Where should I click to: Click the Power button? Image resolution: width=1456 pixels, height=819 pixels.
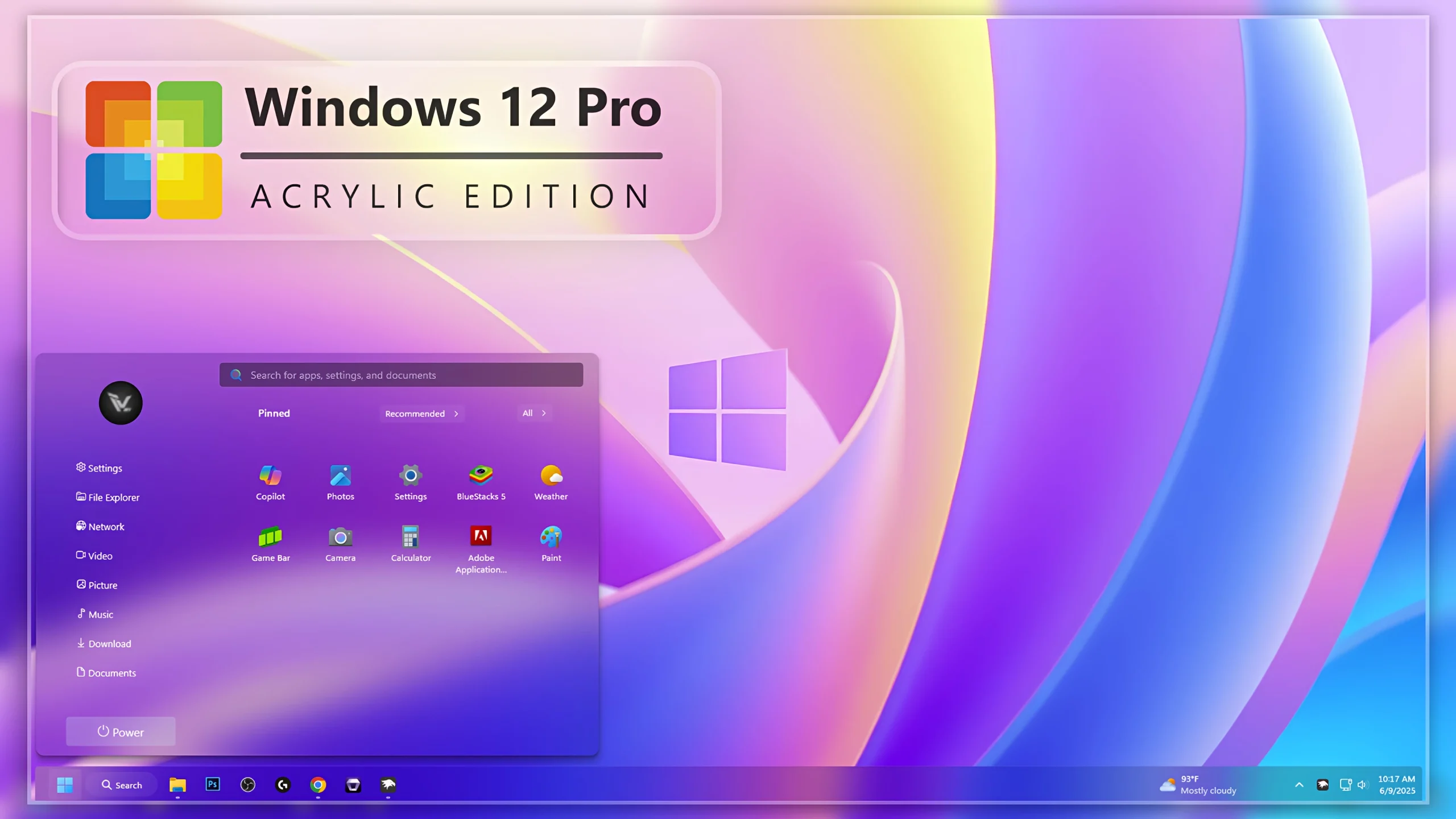pyautogui.click(x=121, y=731)
